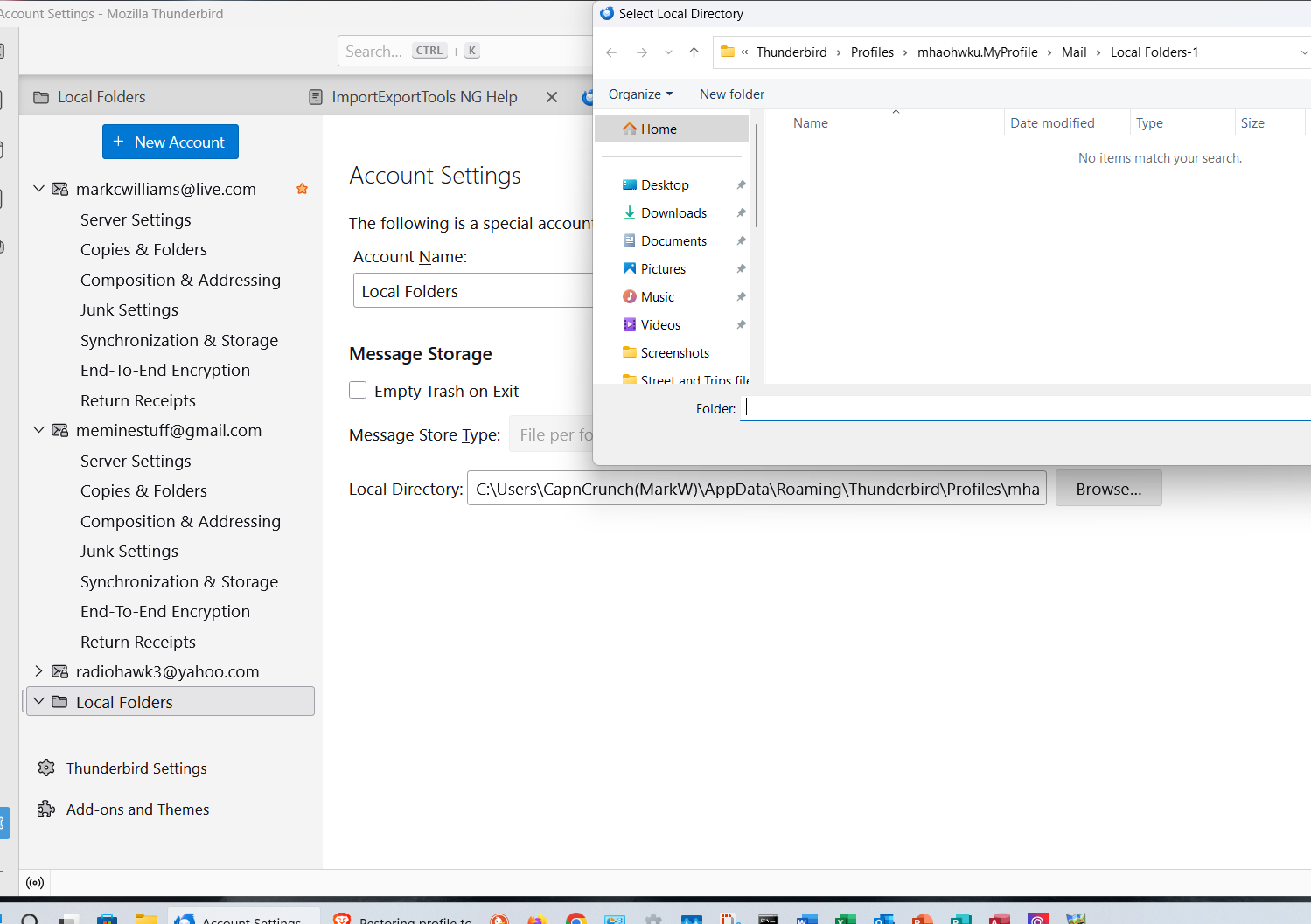Collapse the markcwilliams@live.com account tree
The image size is (1311, 924).
point(38,189)
